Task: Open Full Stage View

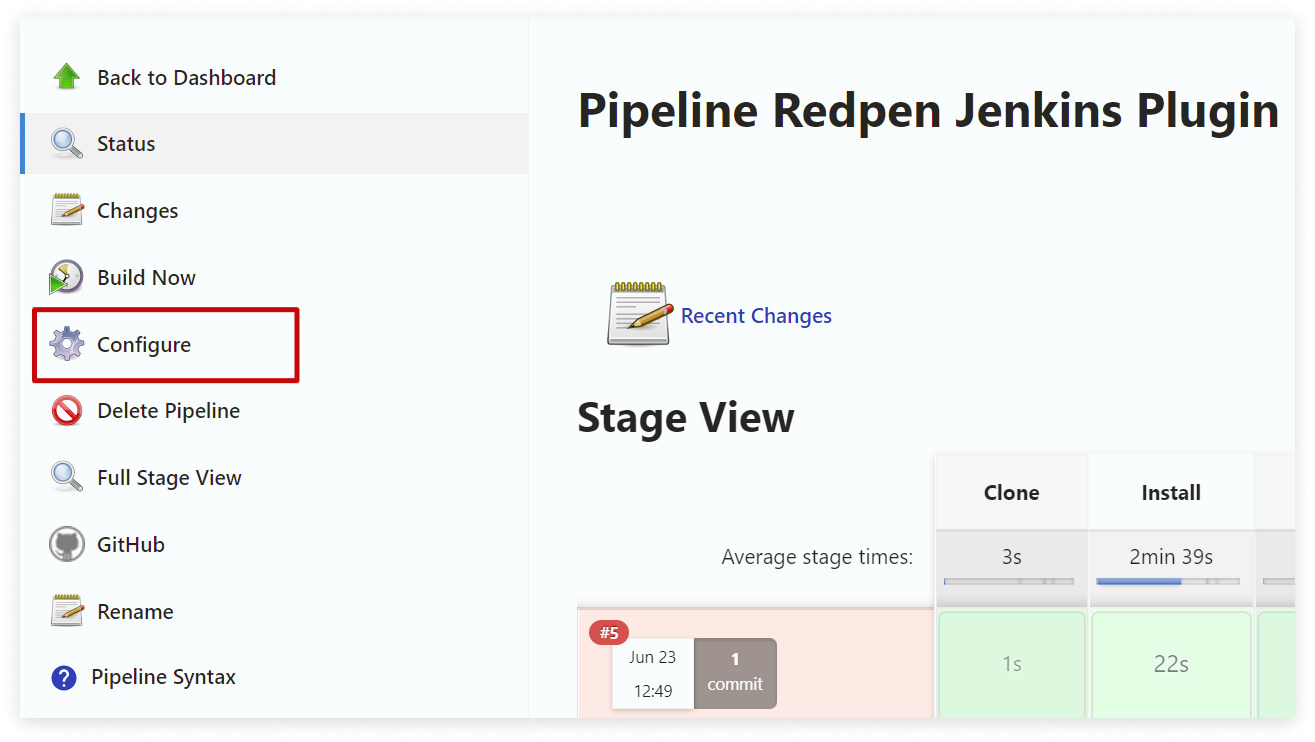Action: pos(169,477)
